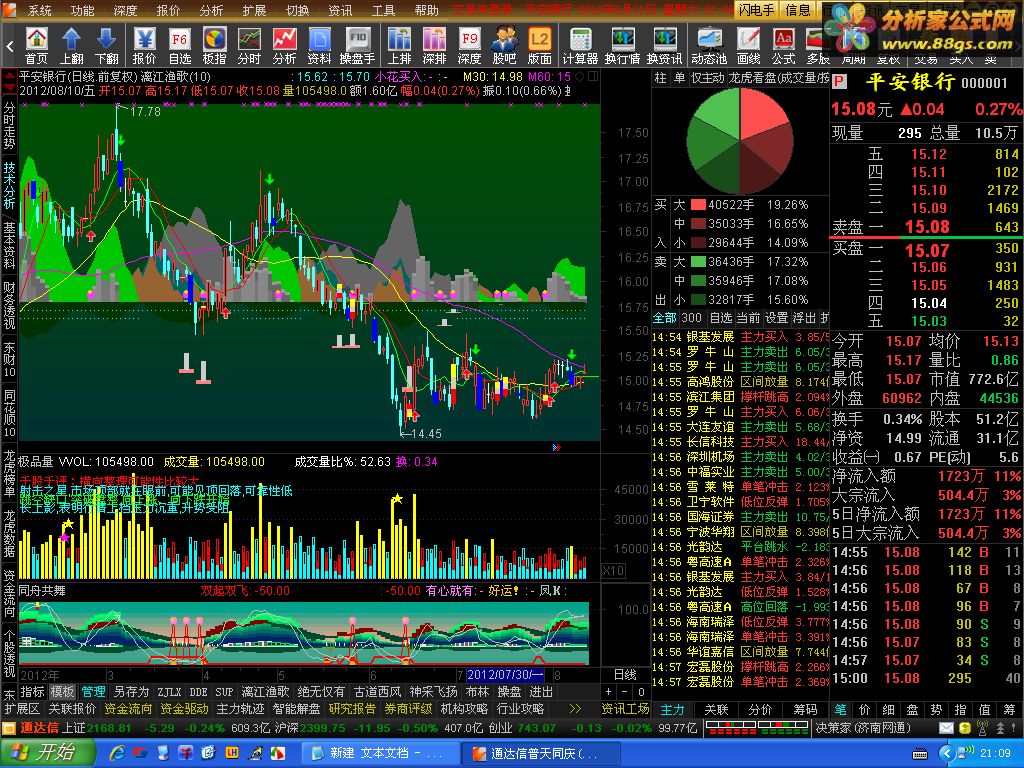The image size is (1024, 768).
Task: Select the 技术分析 left sidebar tab
Action: pyautogui.click(x=9, y=185)
